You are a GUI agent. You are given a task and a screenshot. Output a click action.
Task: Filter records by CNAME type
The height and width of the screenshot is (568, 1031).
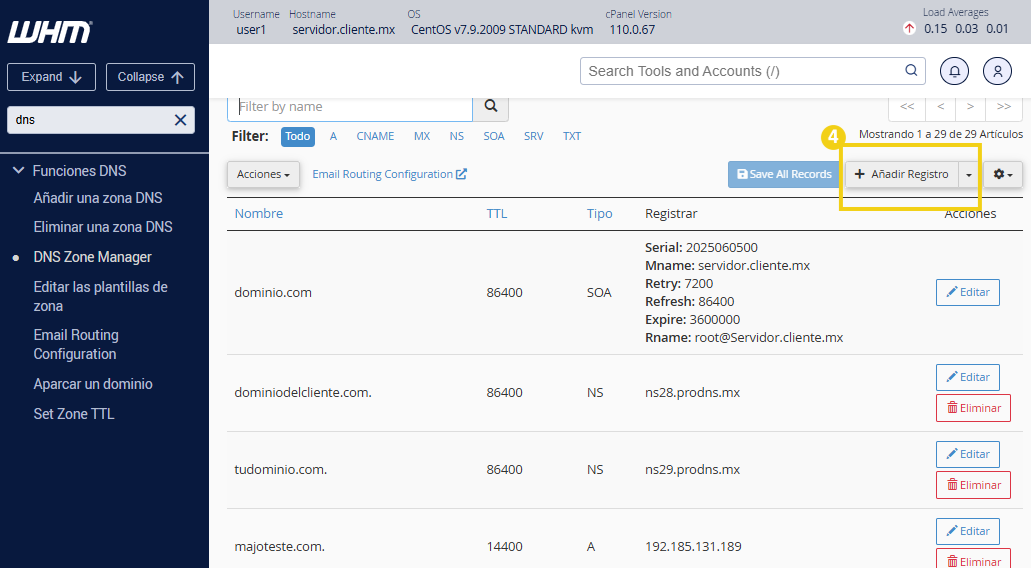pyautogui.click(x=375, y=136)
